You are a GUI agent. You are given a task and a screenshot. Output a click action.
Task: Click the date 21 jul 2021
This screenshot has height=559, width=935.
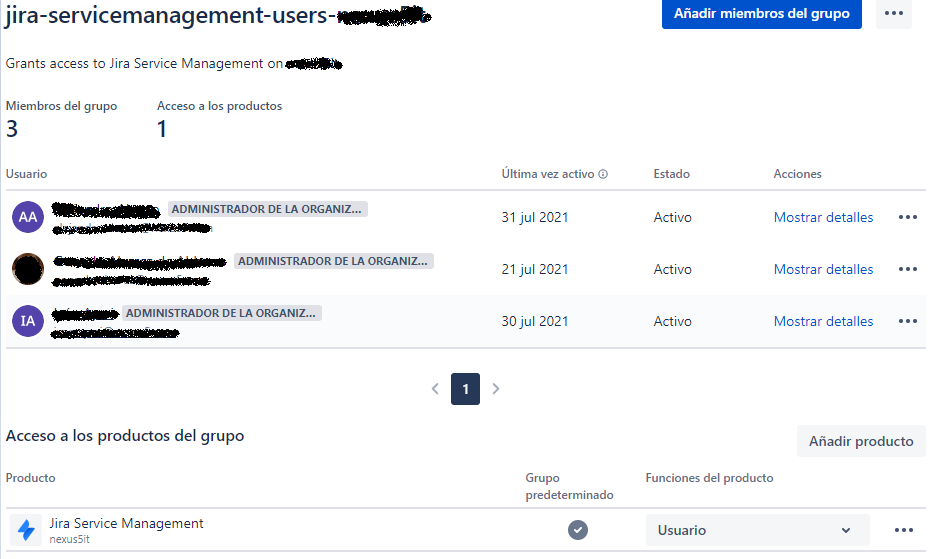click(x=535, y=269)
